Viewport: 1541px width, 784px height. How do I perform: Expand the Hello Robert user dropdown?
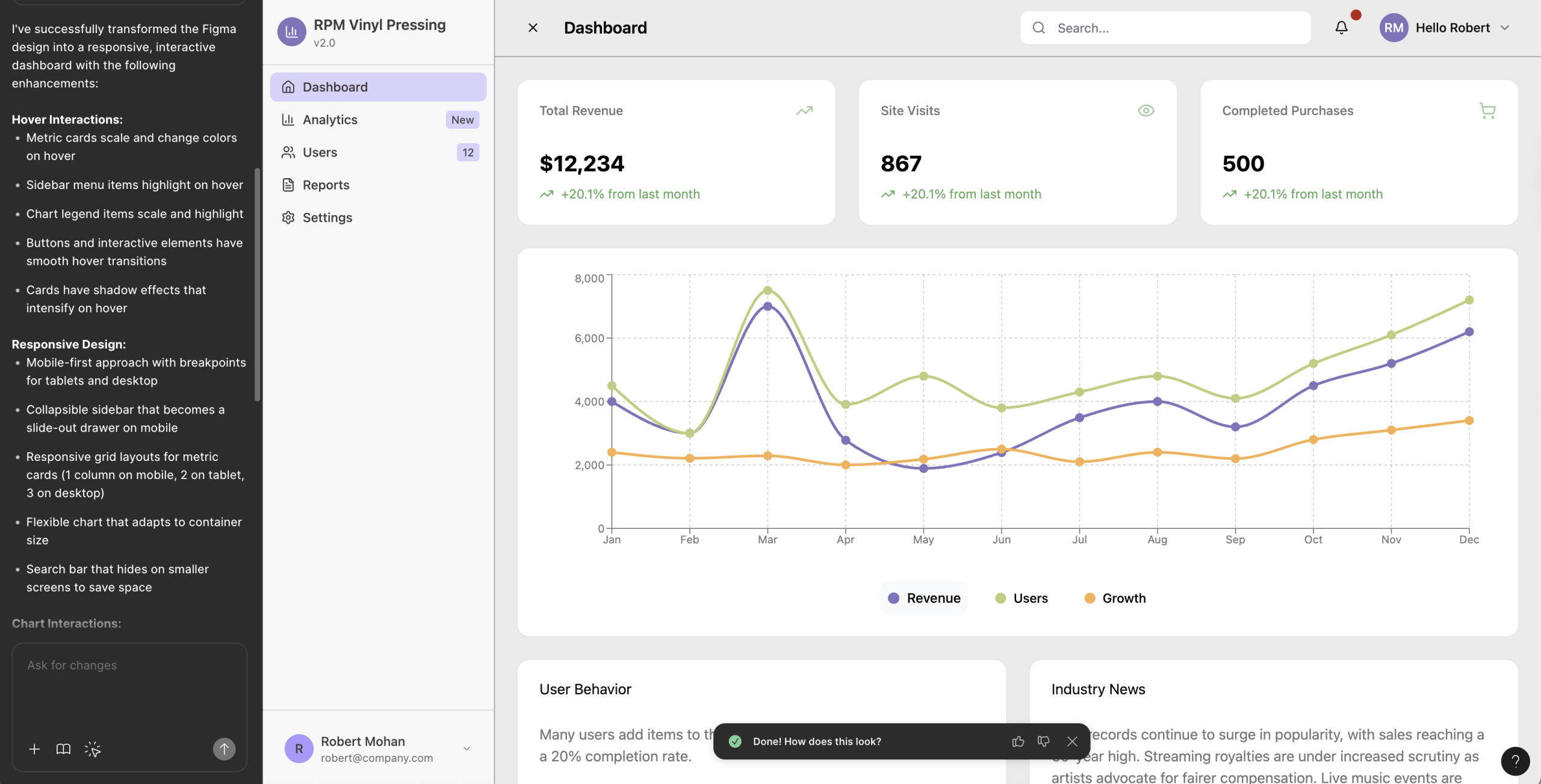pos(1505,28)
